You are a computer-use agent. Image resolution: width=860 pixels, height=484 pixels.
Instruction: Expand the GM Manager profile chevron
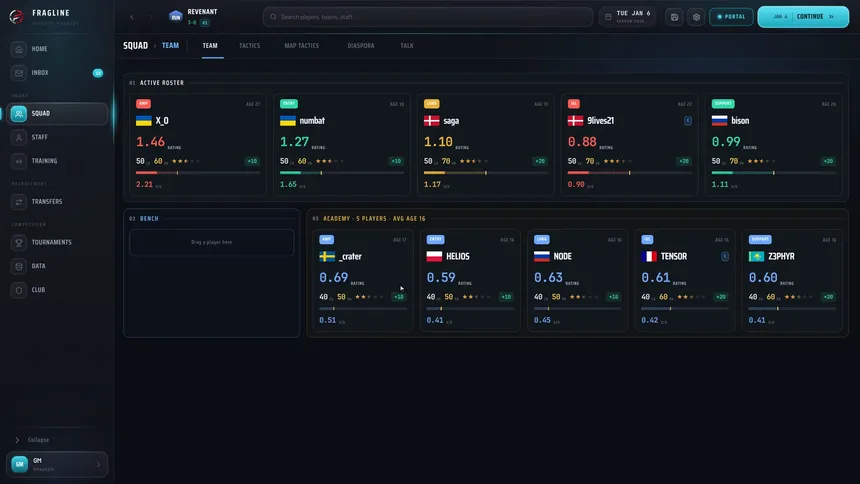coord(99,465)
